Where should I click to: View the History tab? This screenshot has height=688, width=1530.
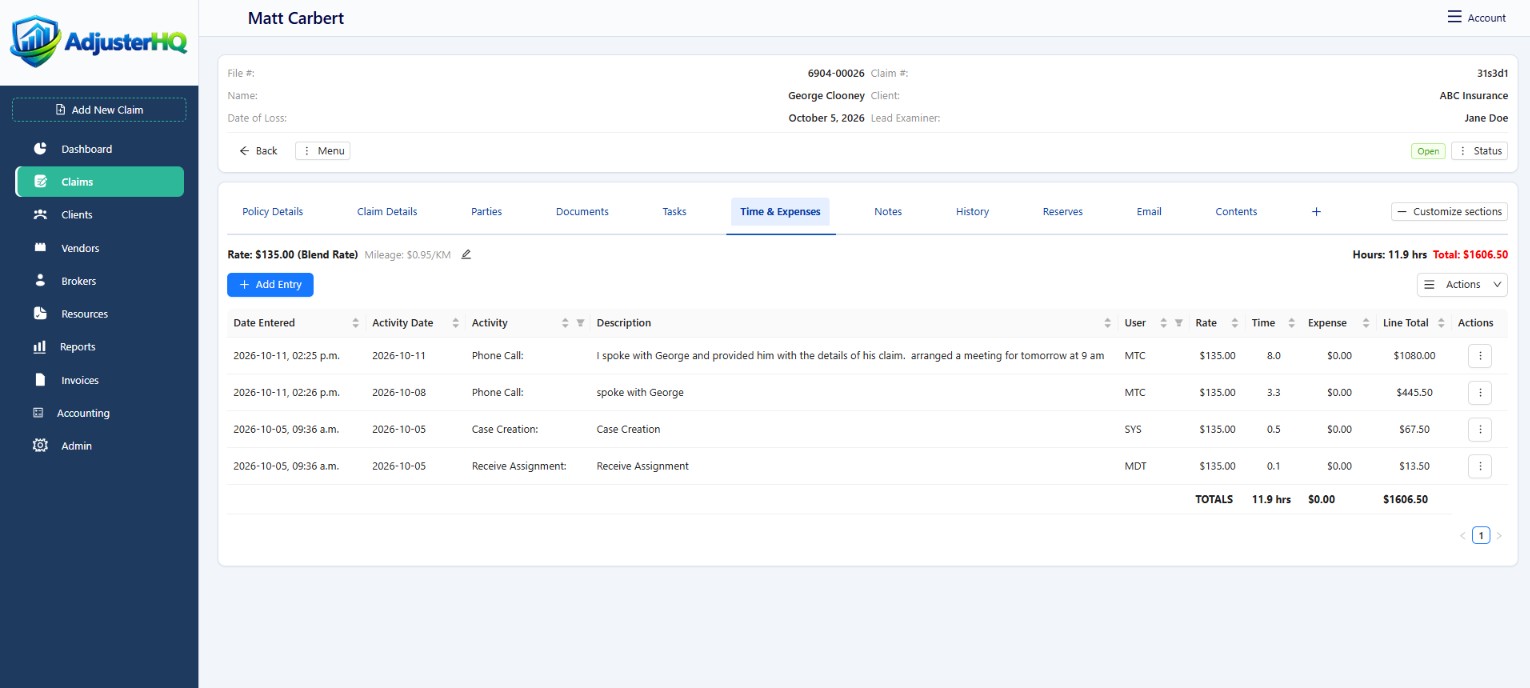tap(972, 212)
